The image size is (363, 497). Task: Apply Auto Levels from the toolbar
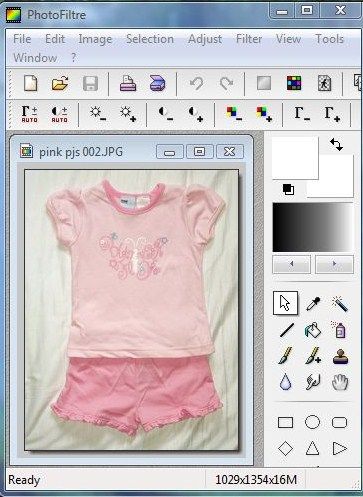click(29, 114)
